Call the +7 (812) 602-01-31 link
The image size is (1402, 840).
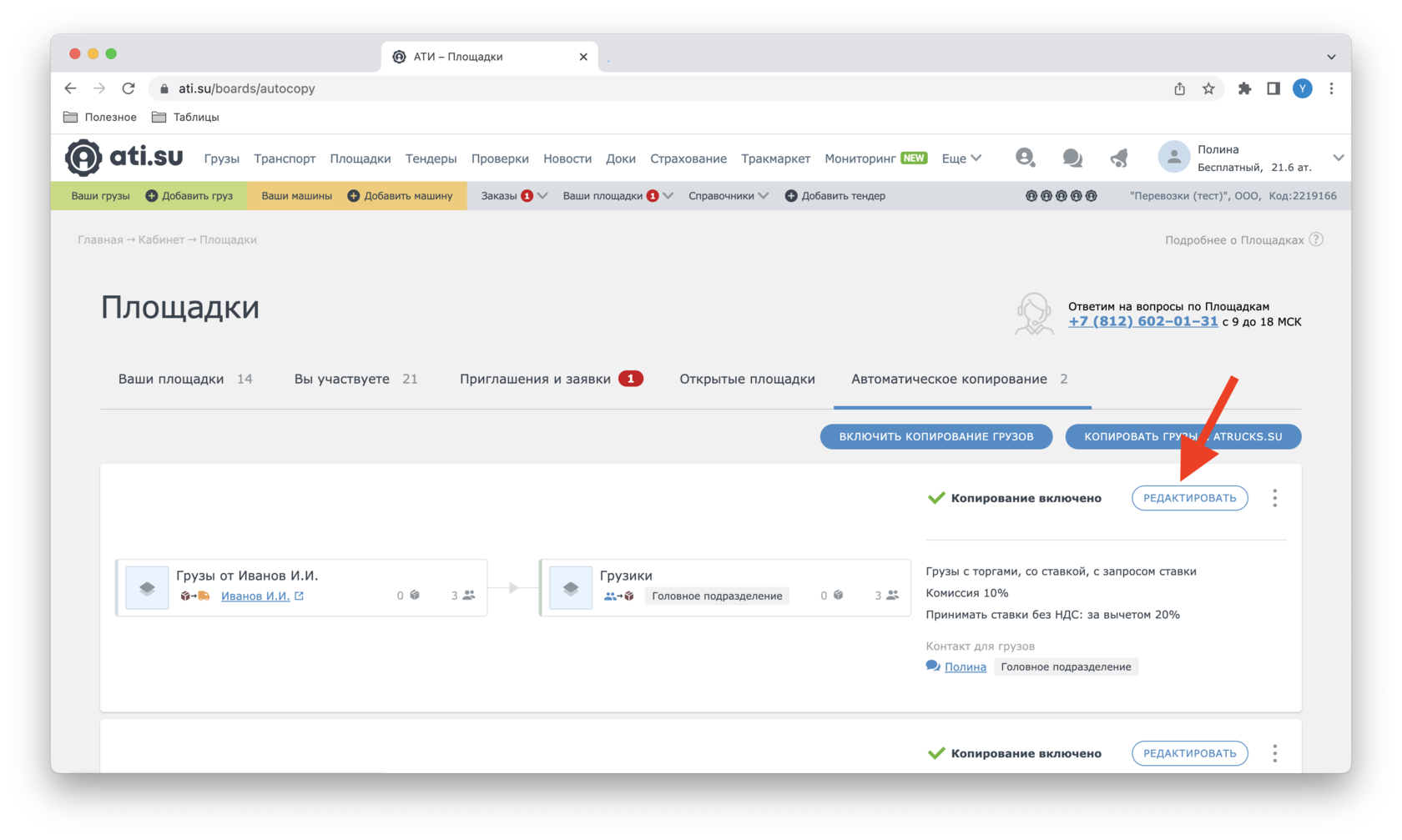[1143, 321]
